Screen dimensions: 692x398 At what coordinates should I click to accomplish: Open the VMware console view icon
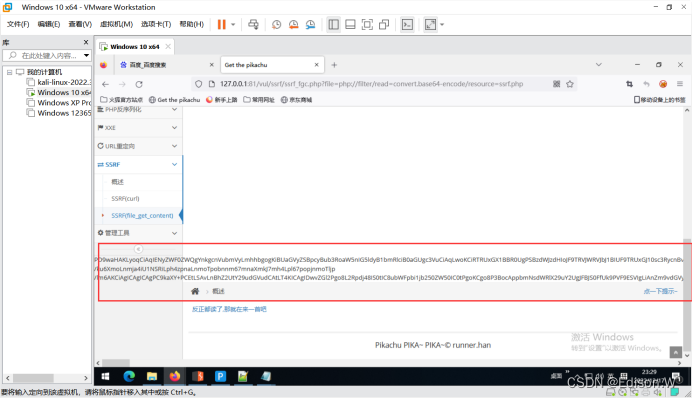click(x=407, y=25)
